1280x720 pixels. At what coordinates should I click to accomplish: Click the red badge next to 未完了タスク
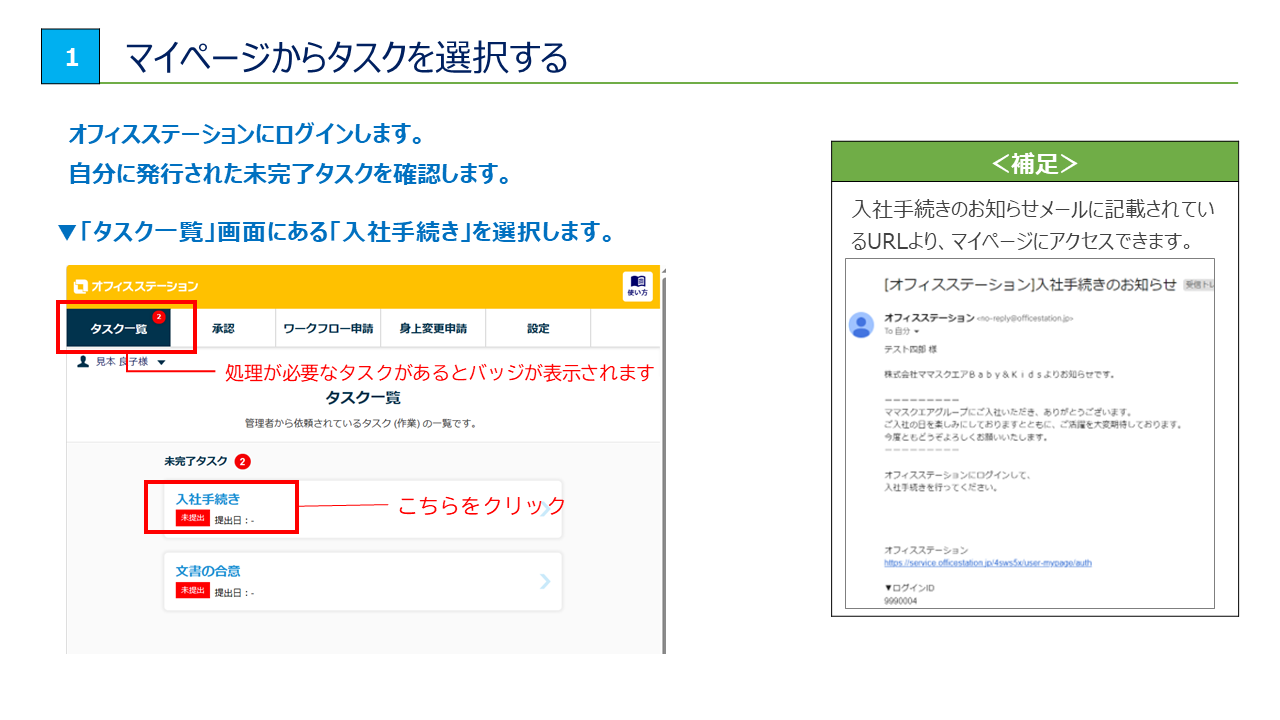242,462
